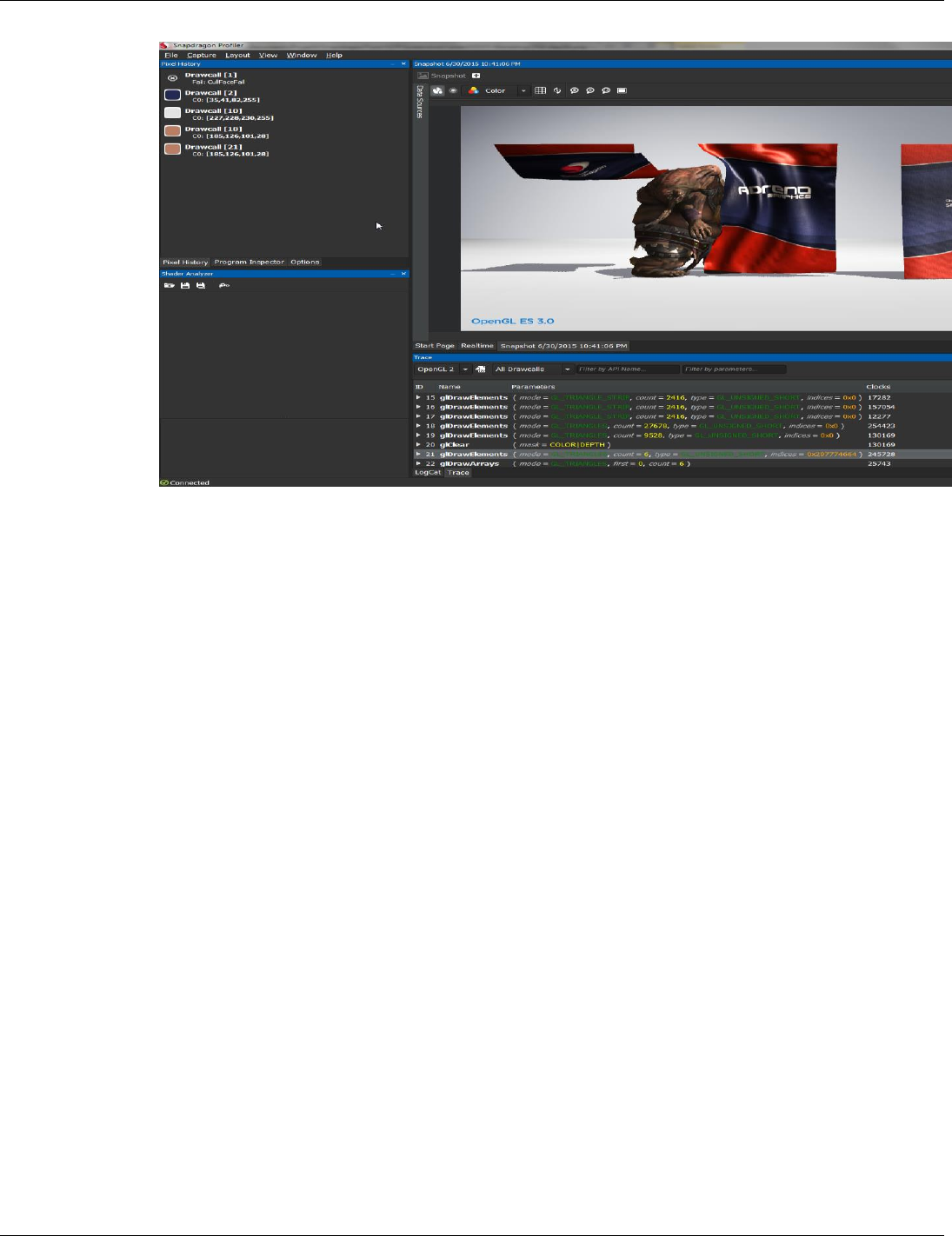Expand trace row 22 glDrawArrays
Viewport: 952px width, 1236px height.
[418, 463]
